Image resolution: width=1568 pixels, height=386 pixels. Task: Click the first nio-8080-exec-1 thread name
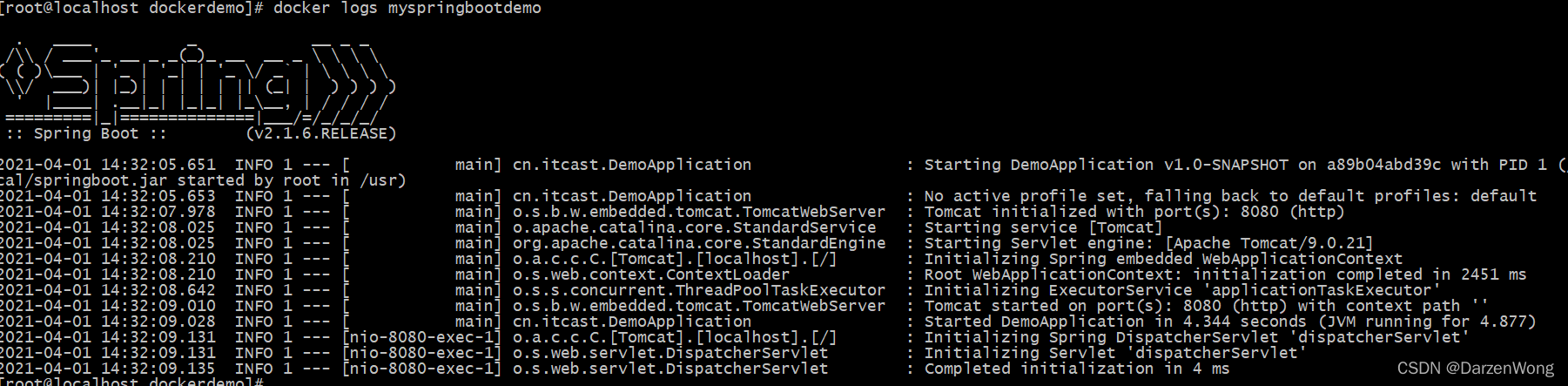tap(422, 337)
